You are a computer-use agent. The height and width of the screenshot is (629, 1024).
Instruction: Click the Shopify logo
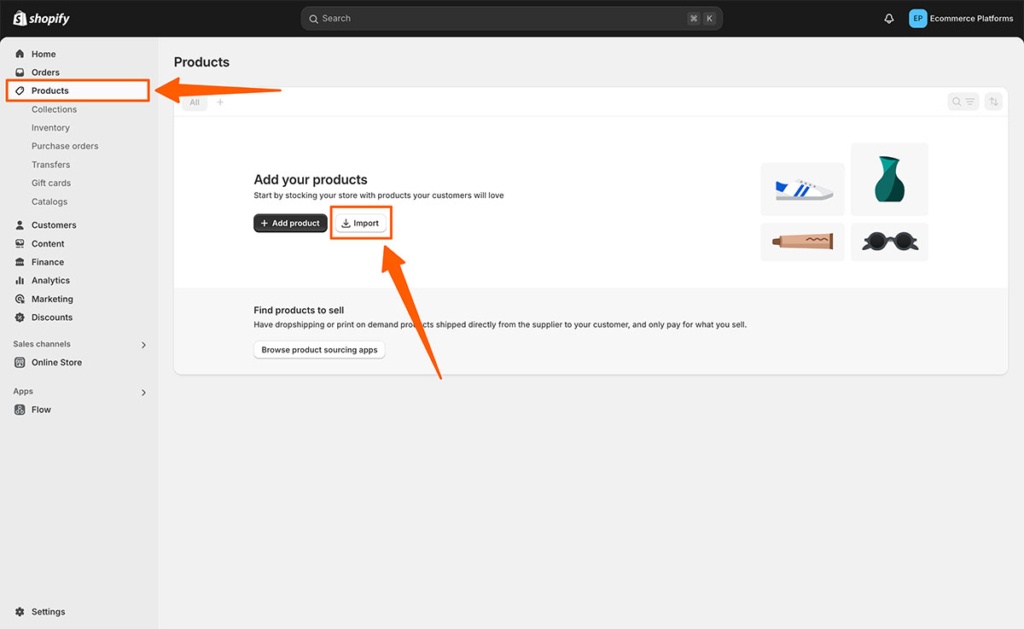click(x=40, y=17)
